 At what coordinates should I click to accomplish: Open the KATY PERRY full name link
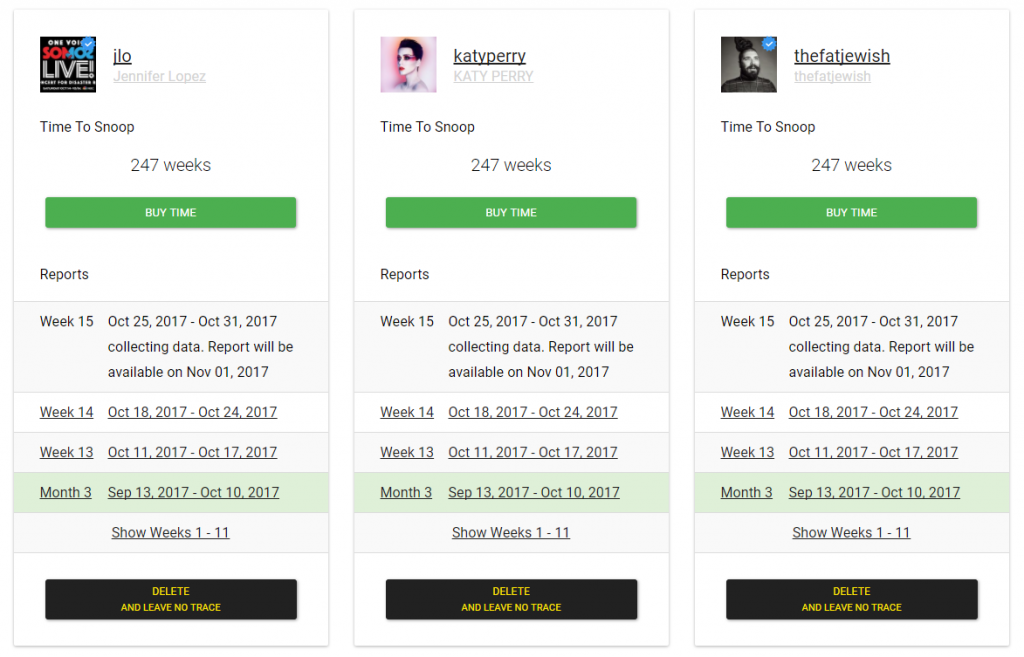tap(493, 76)
